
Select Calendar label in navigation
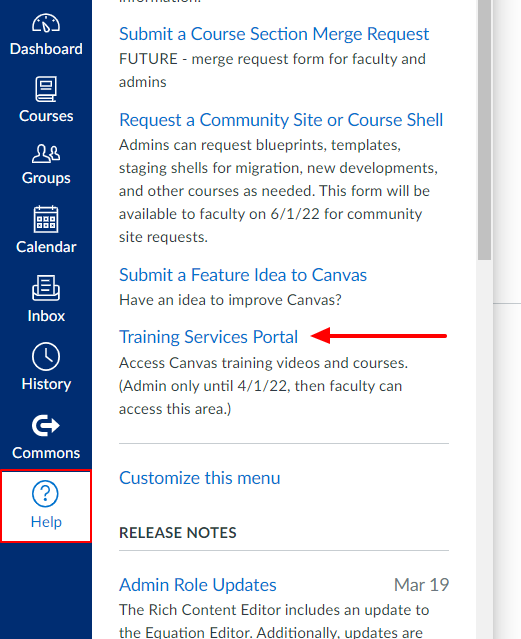point(46,247)
